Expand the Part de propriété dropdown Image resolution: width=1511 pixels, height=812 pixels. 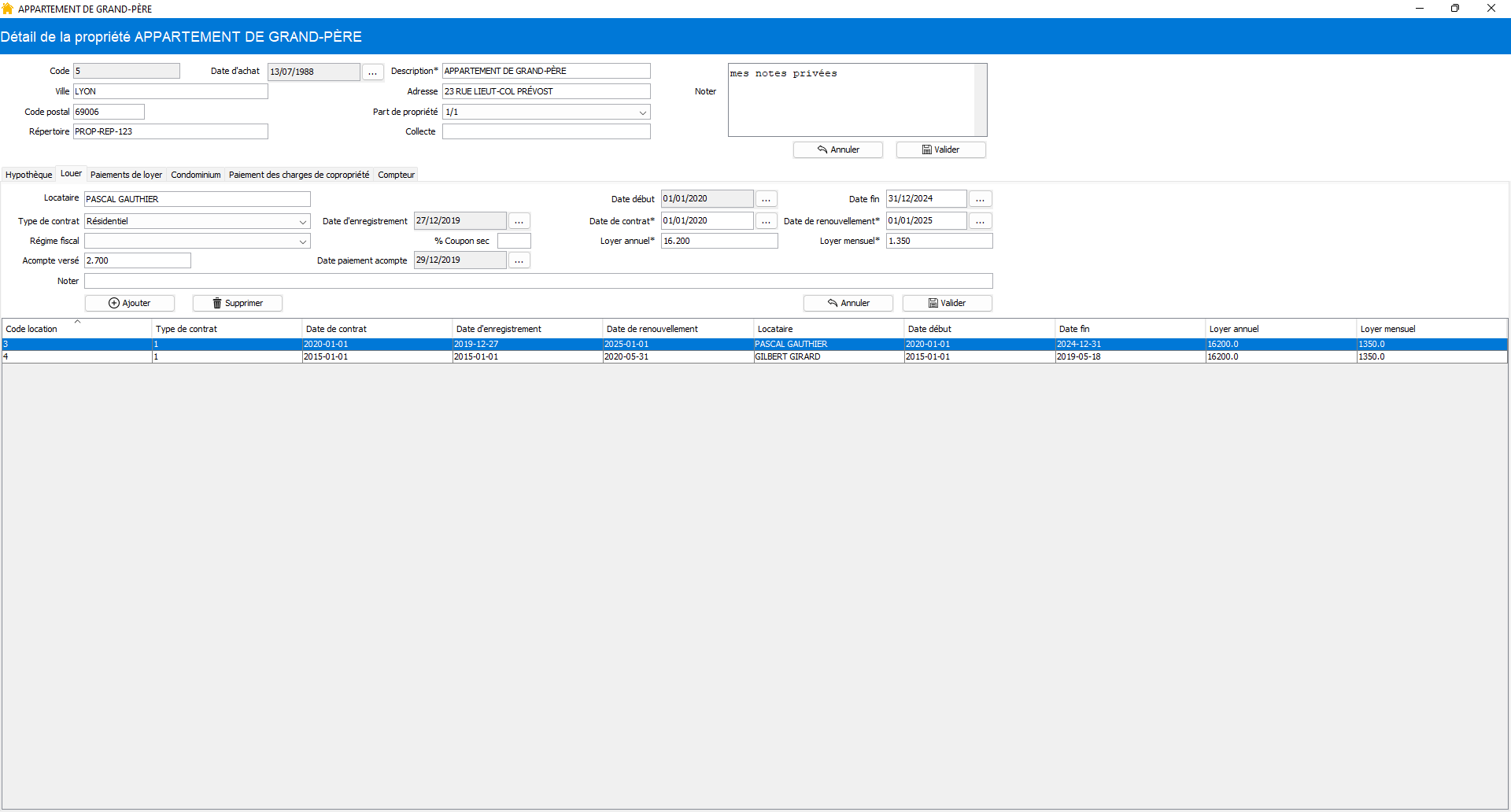click(642, 113)
